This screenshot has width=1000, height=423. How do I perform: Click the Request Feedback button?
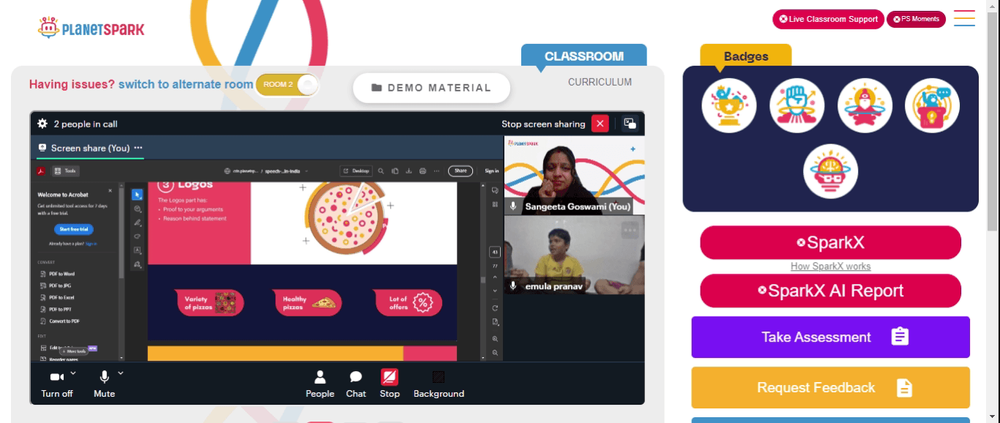tap(830, 387)
